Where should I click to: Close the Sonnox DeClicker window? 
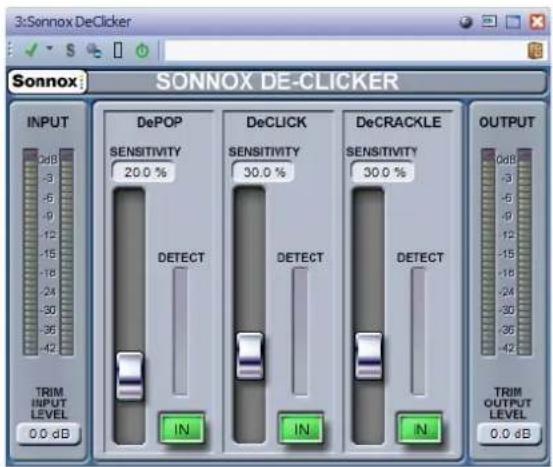tap(537, 22)
